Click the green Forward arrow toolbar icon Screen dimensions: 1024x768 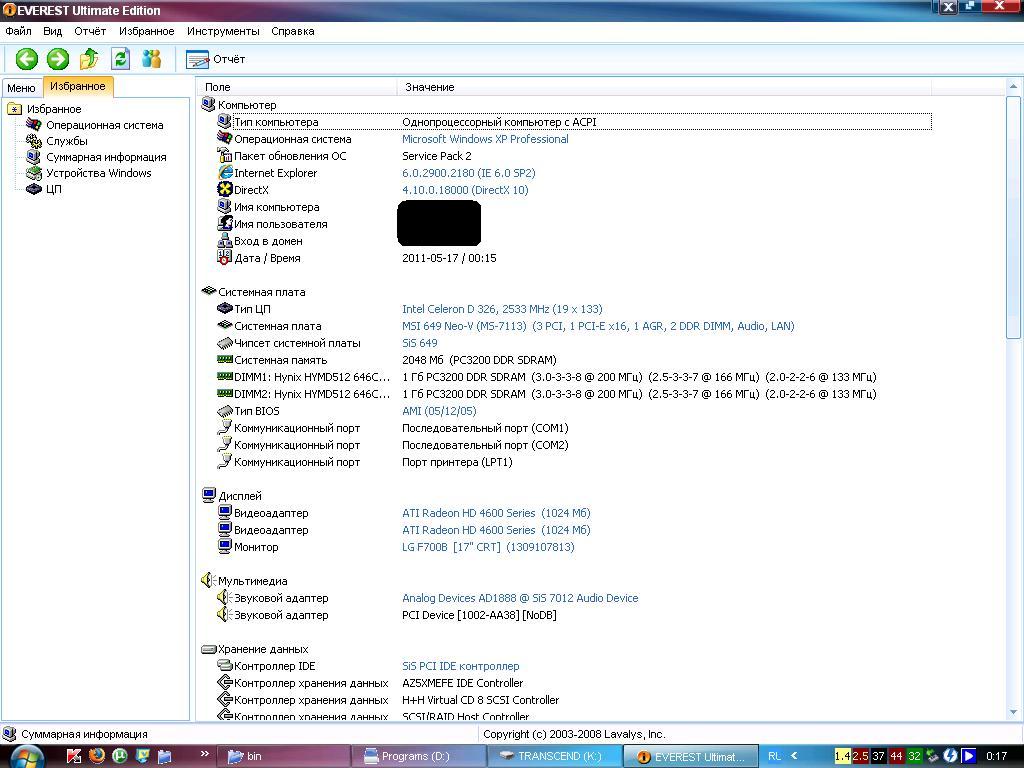pos(57,59)
